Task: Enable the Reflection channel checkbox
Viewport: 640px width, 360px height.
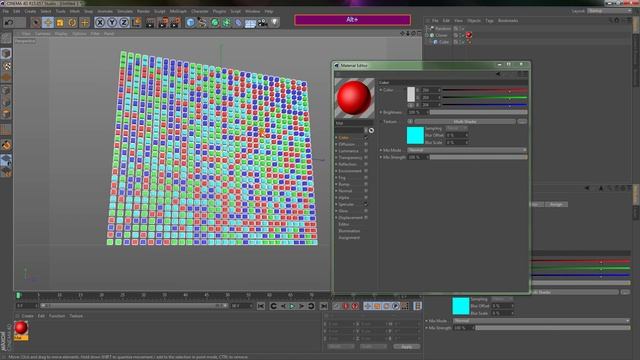Action: point(366,164)
